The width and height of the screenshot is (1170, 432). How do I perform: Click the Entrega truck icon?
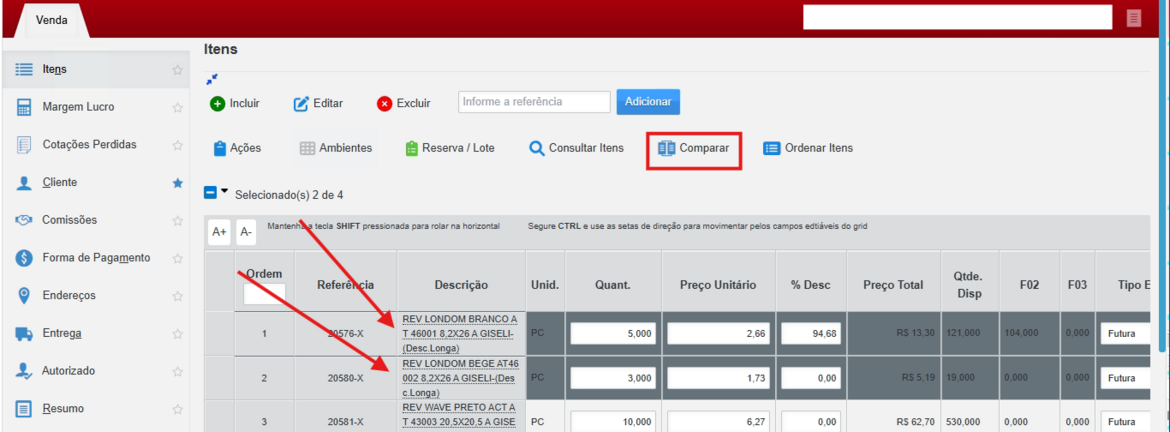pyautogui.click(x=24, y=334)
